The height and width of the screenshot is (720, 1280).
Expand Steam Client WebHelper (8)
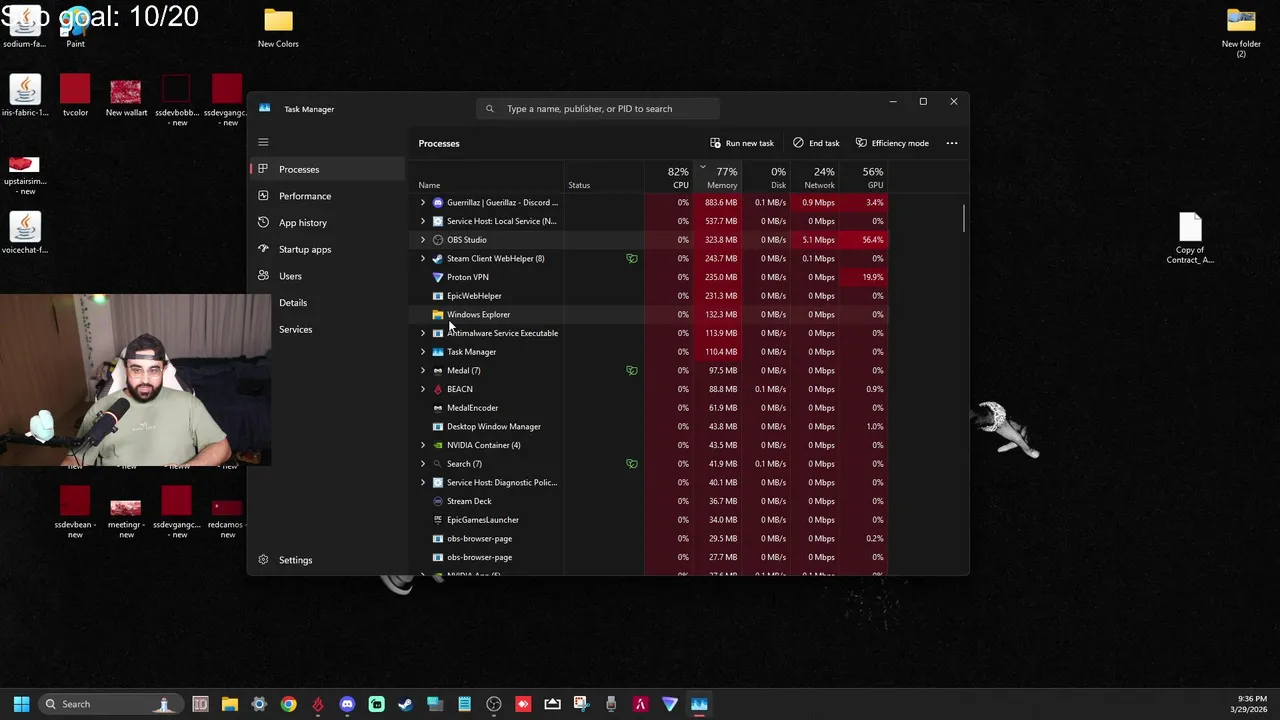pyautogui.click(x=422, y=258)
